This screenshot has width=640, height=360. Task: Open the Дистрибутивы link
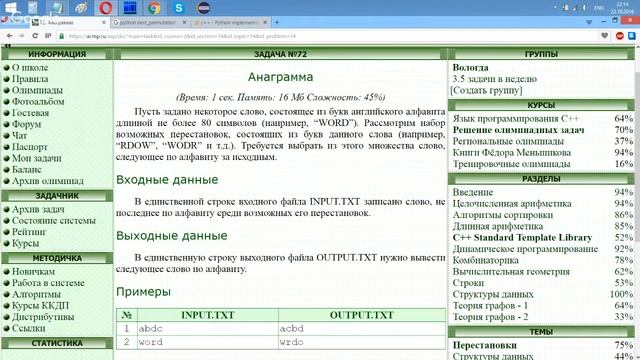(x=43, y=317)
